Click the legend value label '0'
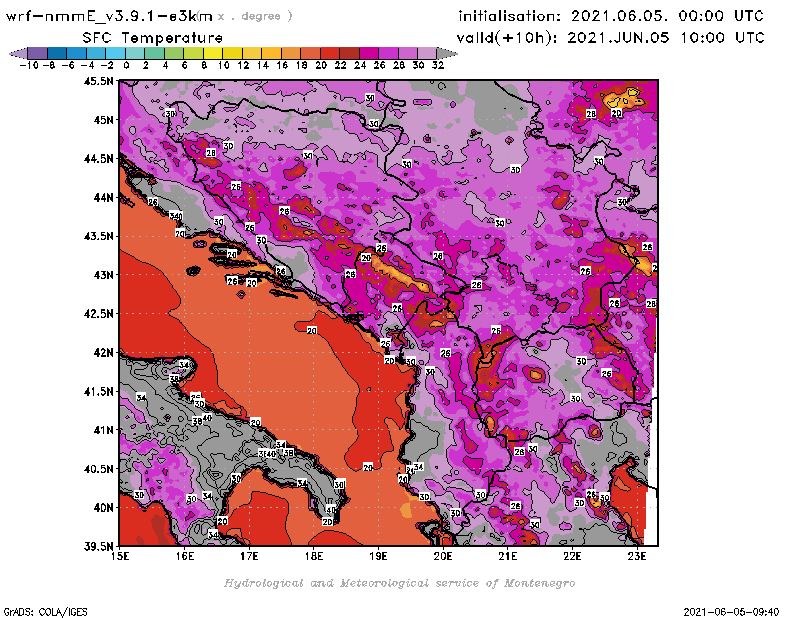The image size is (800, 618). (x=126, y=65)
